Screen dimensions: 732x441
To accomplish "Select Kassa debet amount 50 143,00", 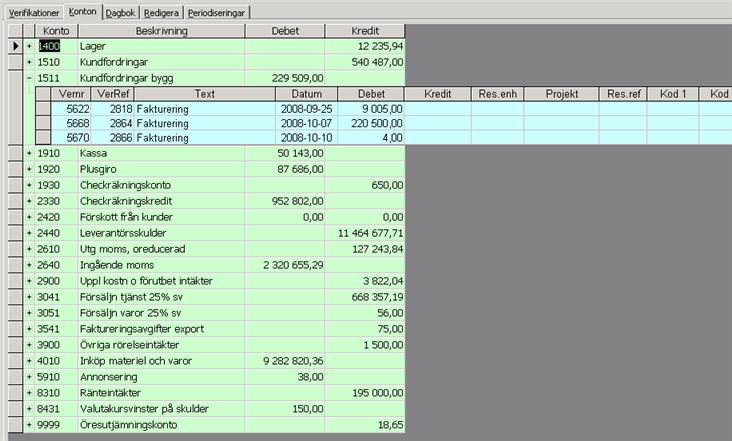I will 285,153.
